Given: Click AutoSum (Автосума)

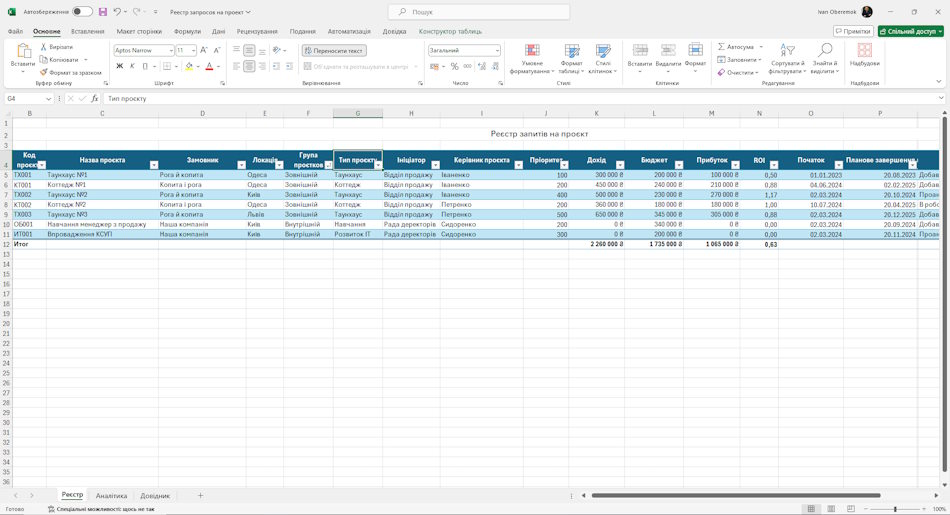Looking at the screenshot, I should coord(736,47).
